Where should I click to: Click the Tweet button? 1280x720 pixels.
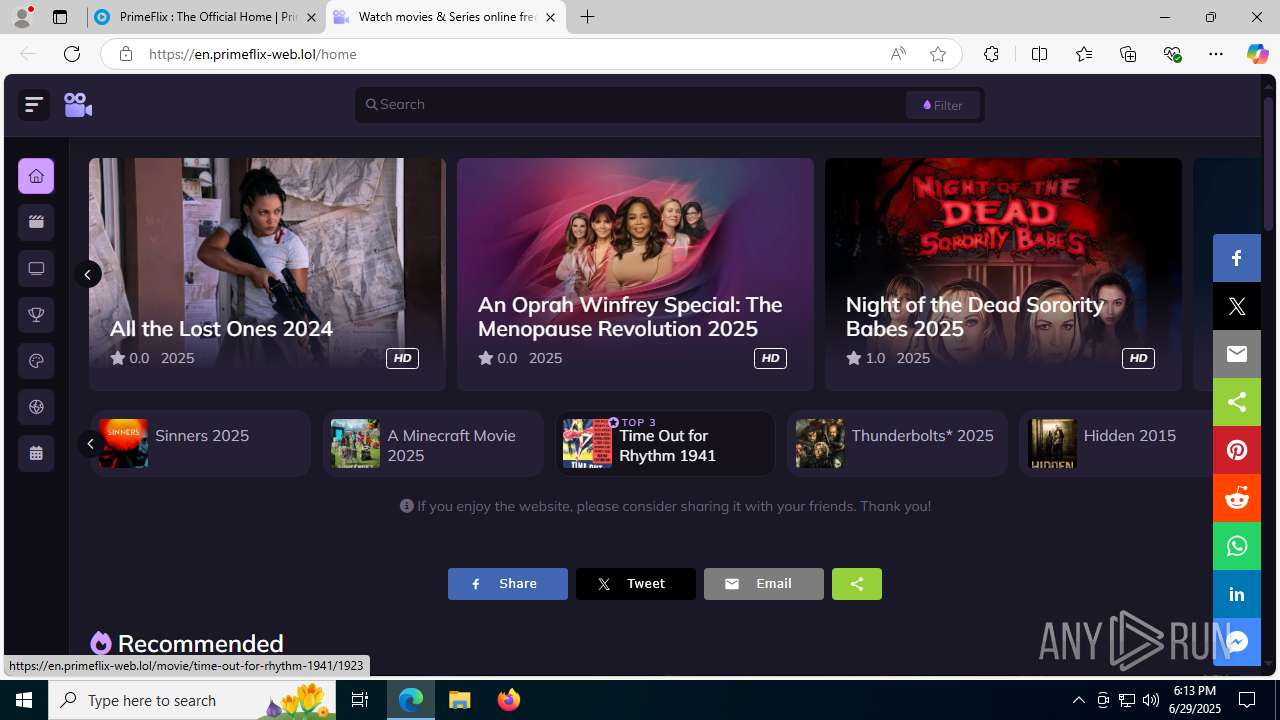coord(636,584)
